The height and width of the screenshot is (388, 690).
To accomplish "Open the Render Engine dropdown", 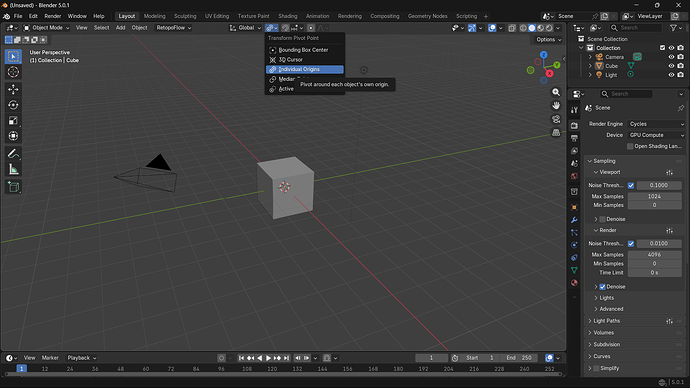I will pyautogui.click(x=656, y=124).
